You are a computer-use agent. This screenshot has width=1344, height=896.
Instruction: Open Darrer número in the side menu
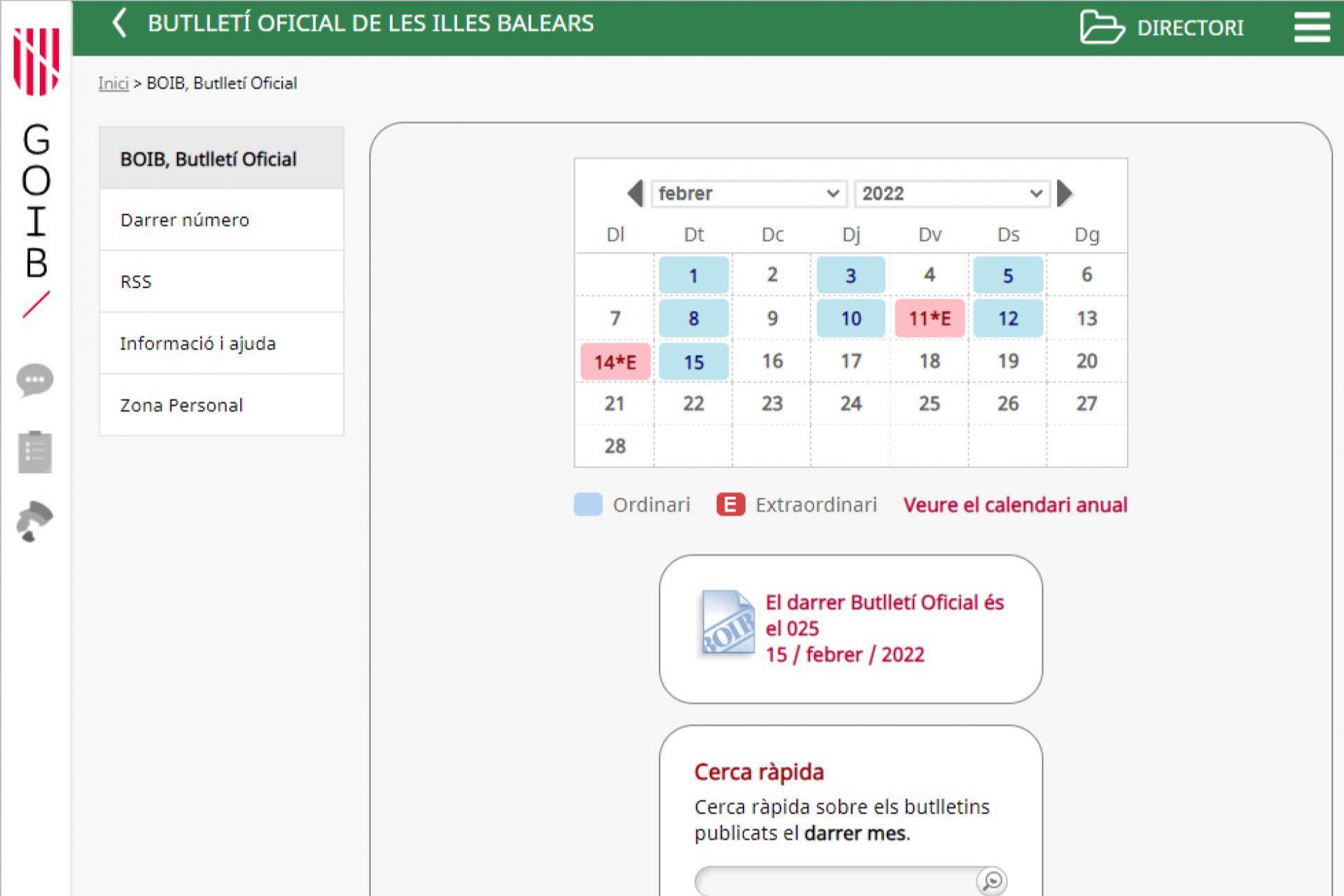pos(221,220)
